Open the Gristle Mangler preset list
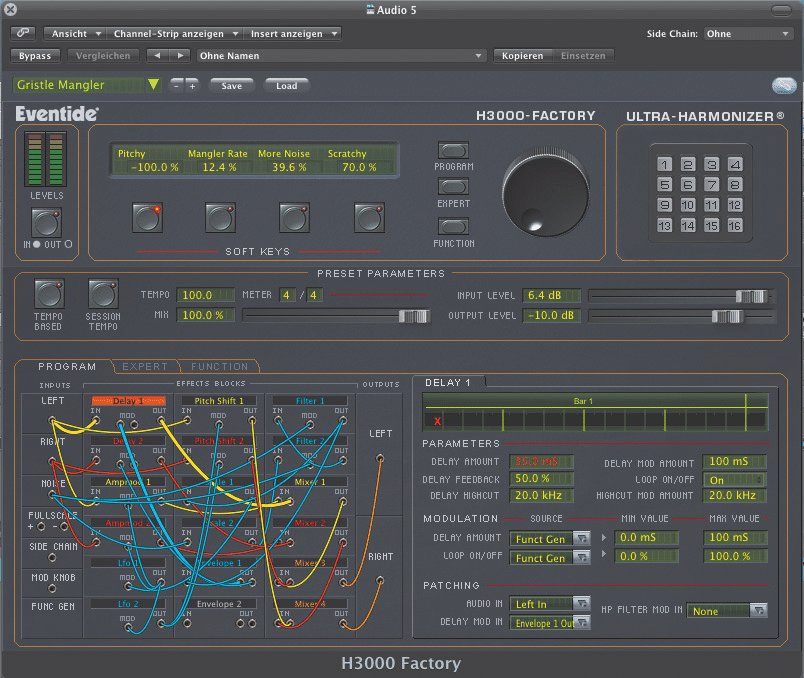 pyautogui.click(x=87, y=85)
